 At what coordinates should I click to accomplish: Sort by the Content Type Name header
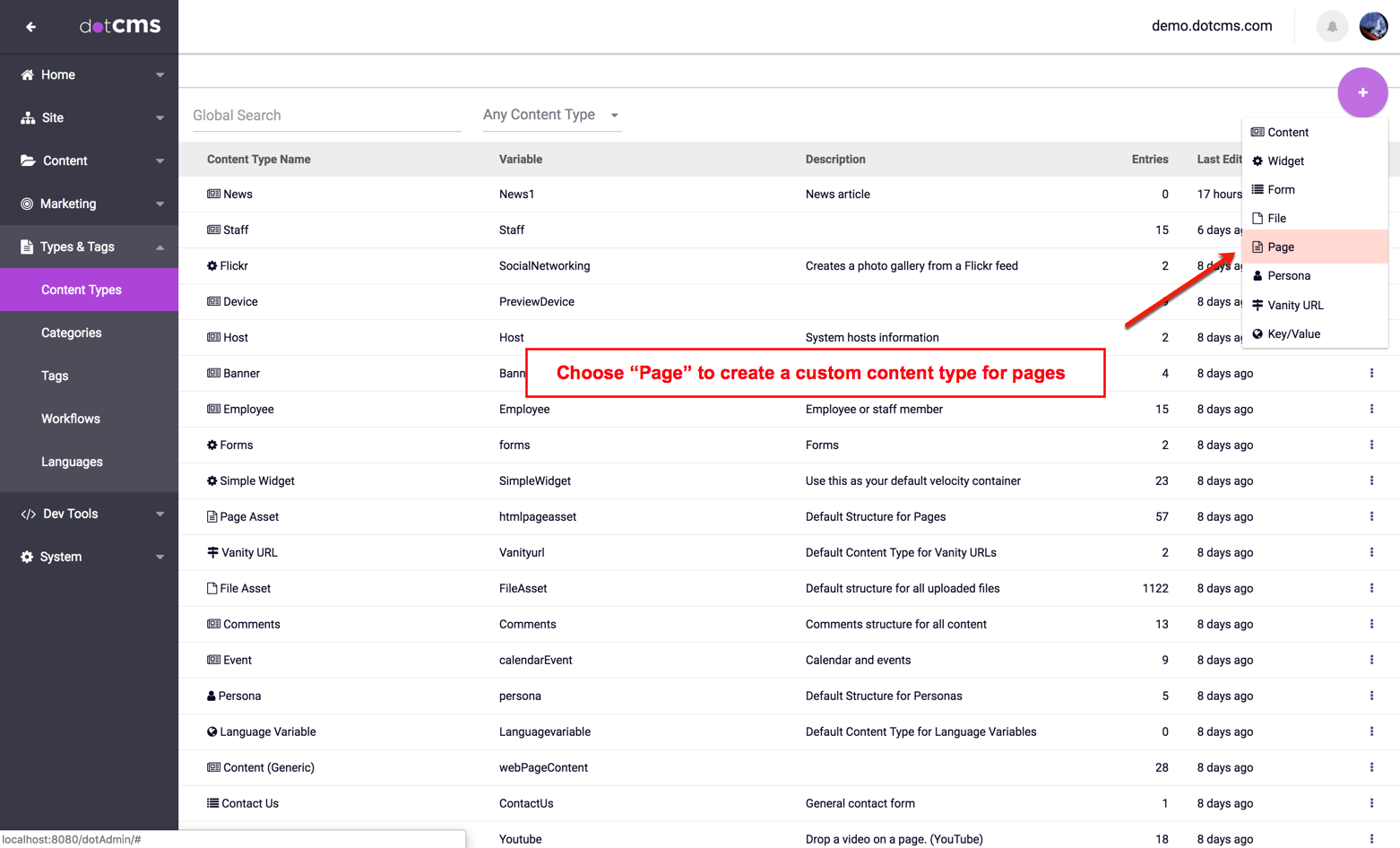pos(259,160)
